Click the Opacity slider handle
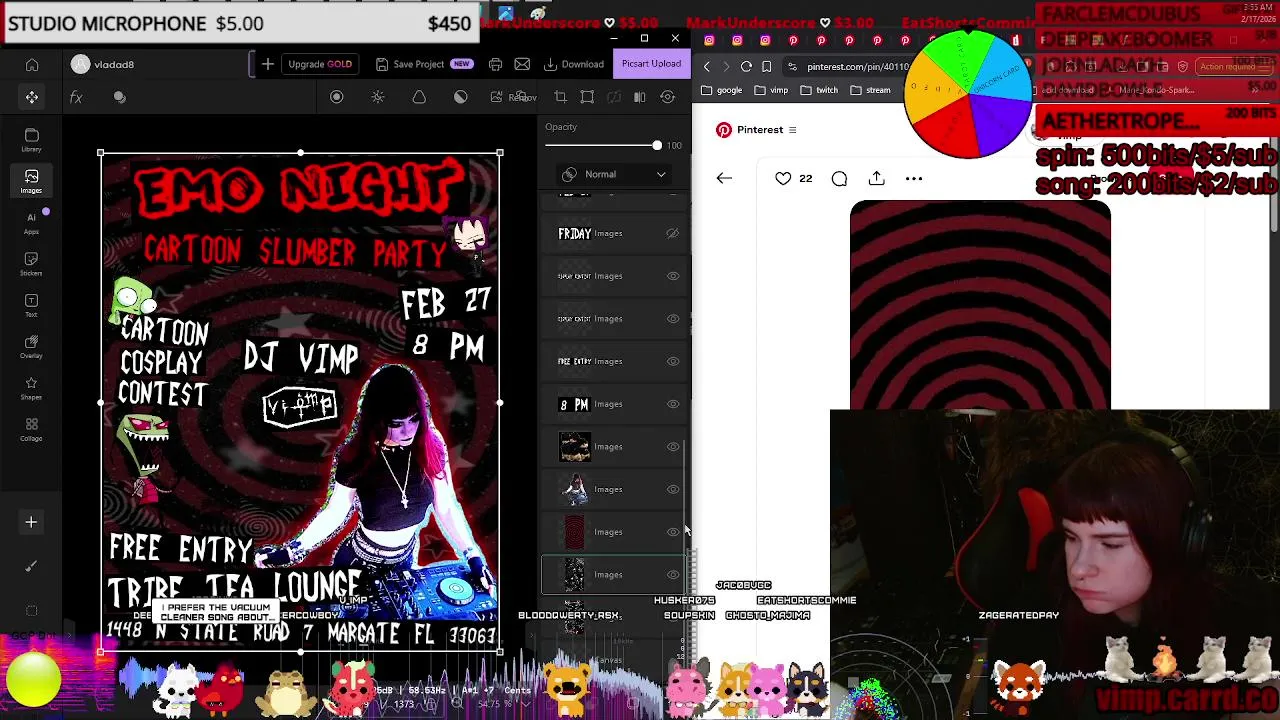 [657, 146]
